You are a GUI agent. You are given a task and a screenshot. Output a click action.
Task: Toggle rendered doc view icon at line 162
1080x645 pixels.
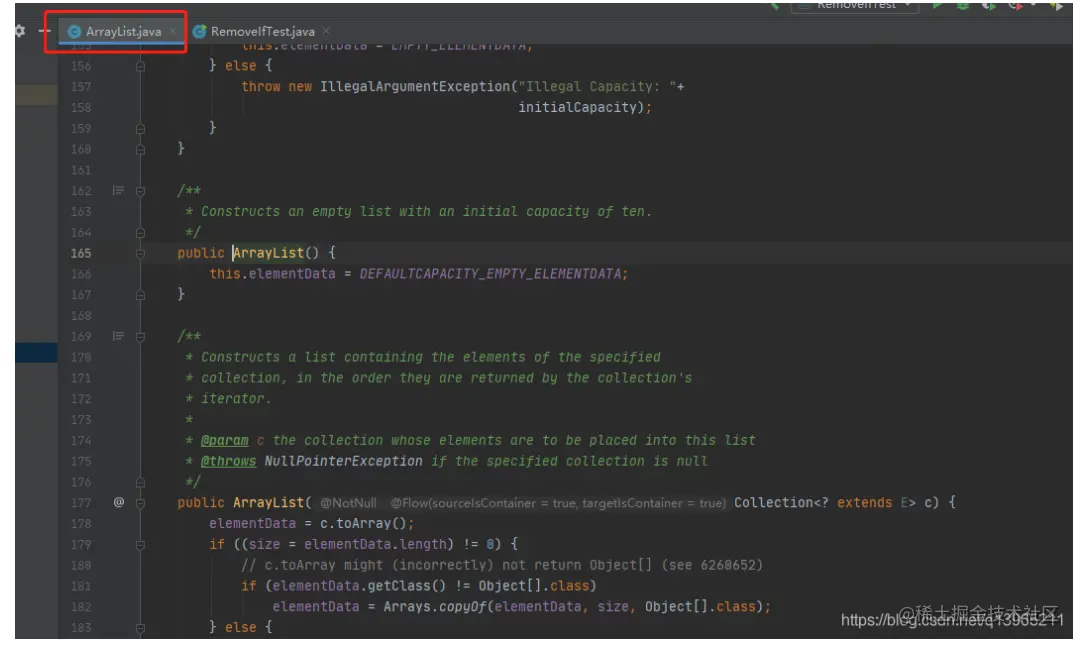tap(118, 190)
